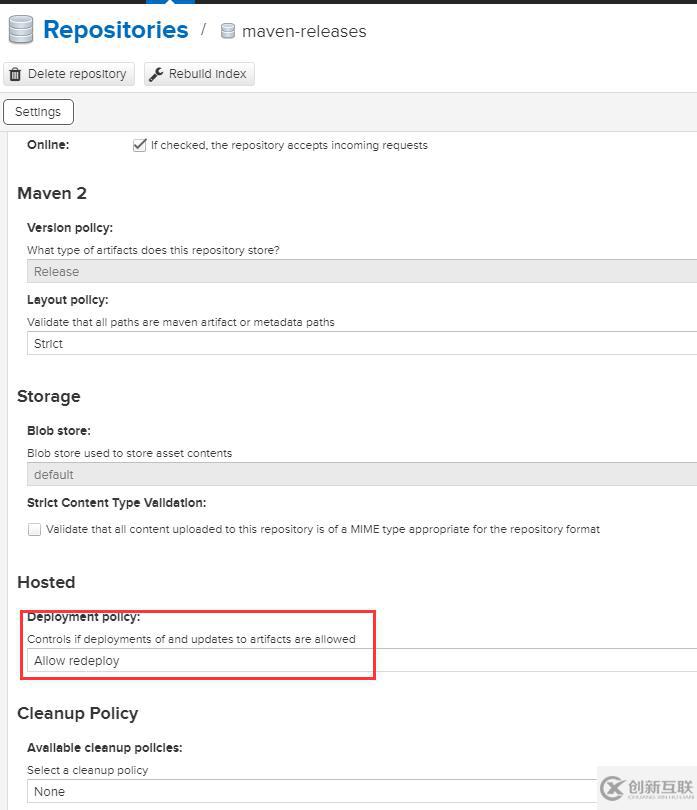The image size is (697, 810).
Task: Open the Layout policy Strict dropdown
Action: (362, 344)
